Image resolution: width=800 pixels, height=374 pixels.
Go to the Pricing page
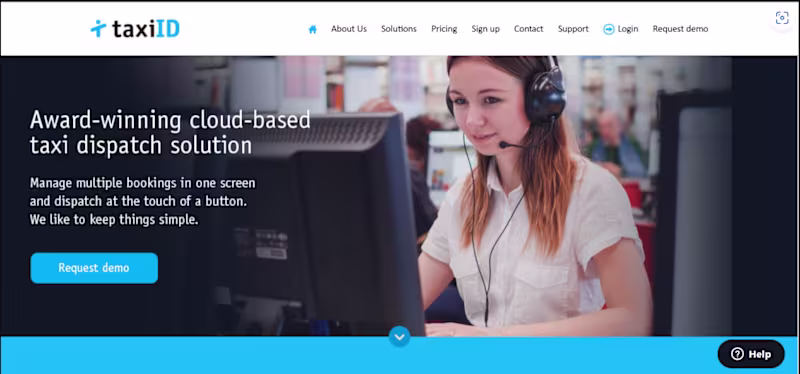pyautogui.click(x=444, y=29)
